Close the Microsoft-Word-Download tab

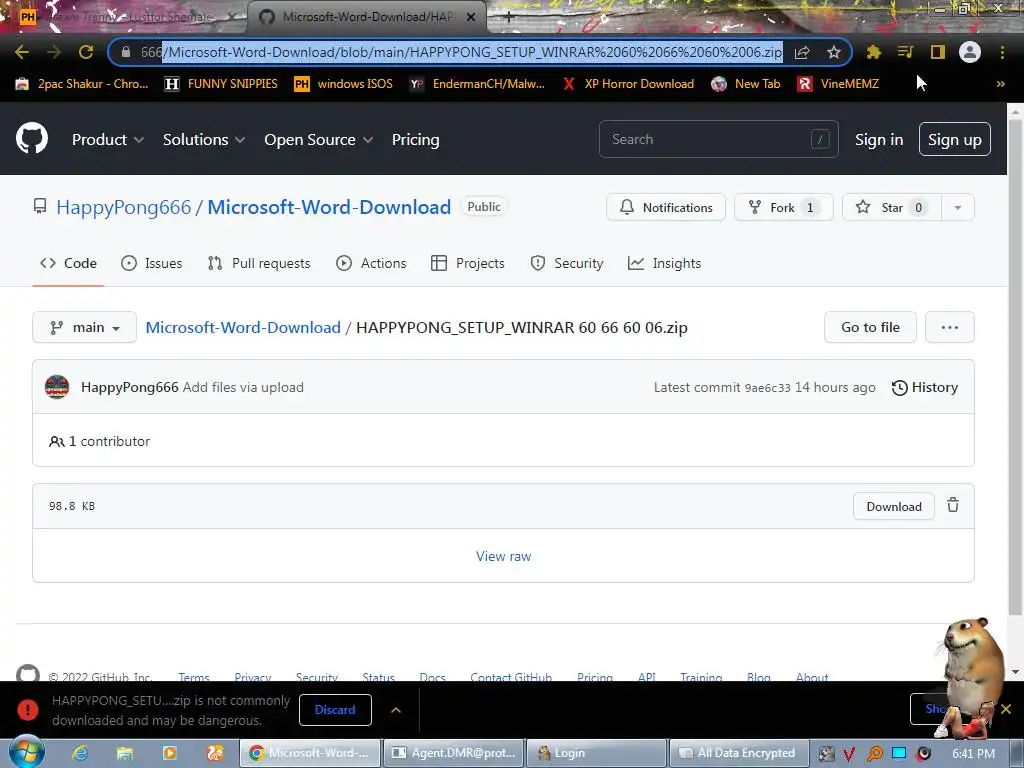click(x=471, y=17)
